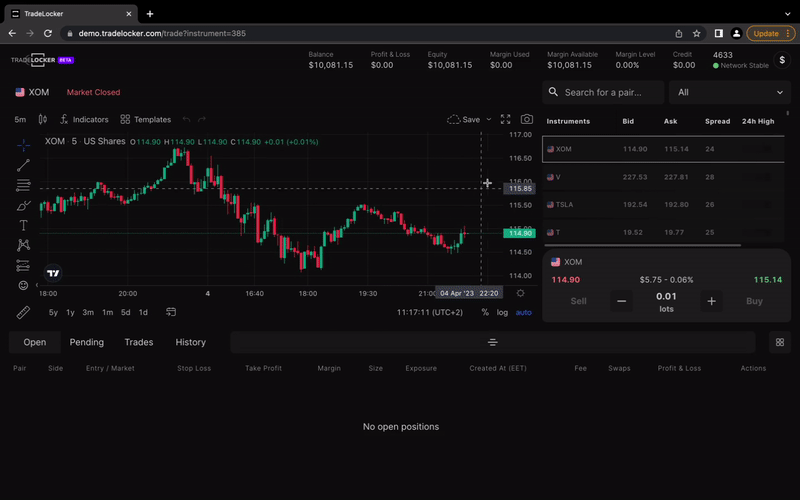Image resolution: width=800 pixels, height=500 pixels.
Task: Open a new browser tab
Action: (150, 14)
